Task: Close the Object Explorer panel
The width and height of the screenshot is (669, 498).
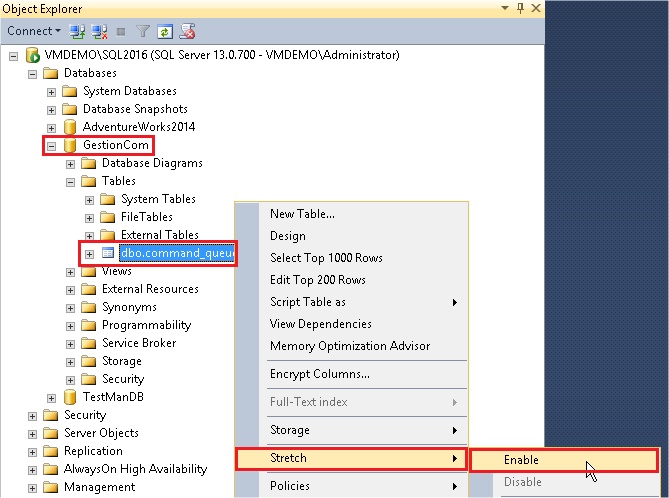Action: click(536, 8)
